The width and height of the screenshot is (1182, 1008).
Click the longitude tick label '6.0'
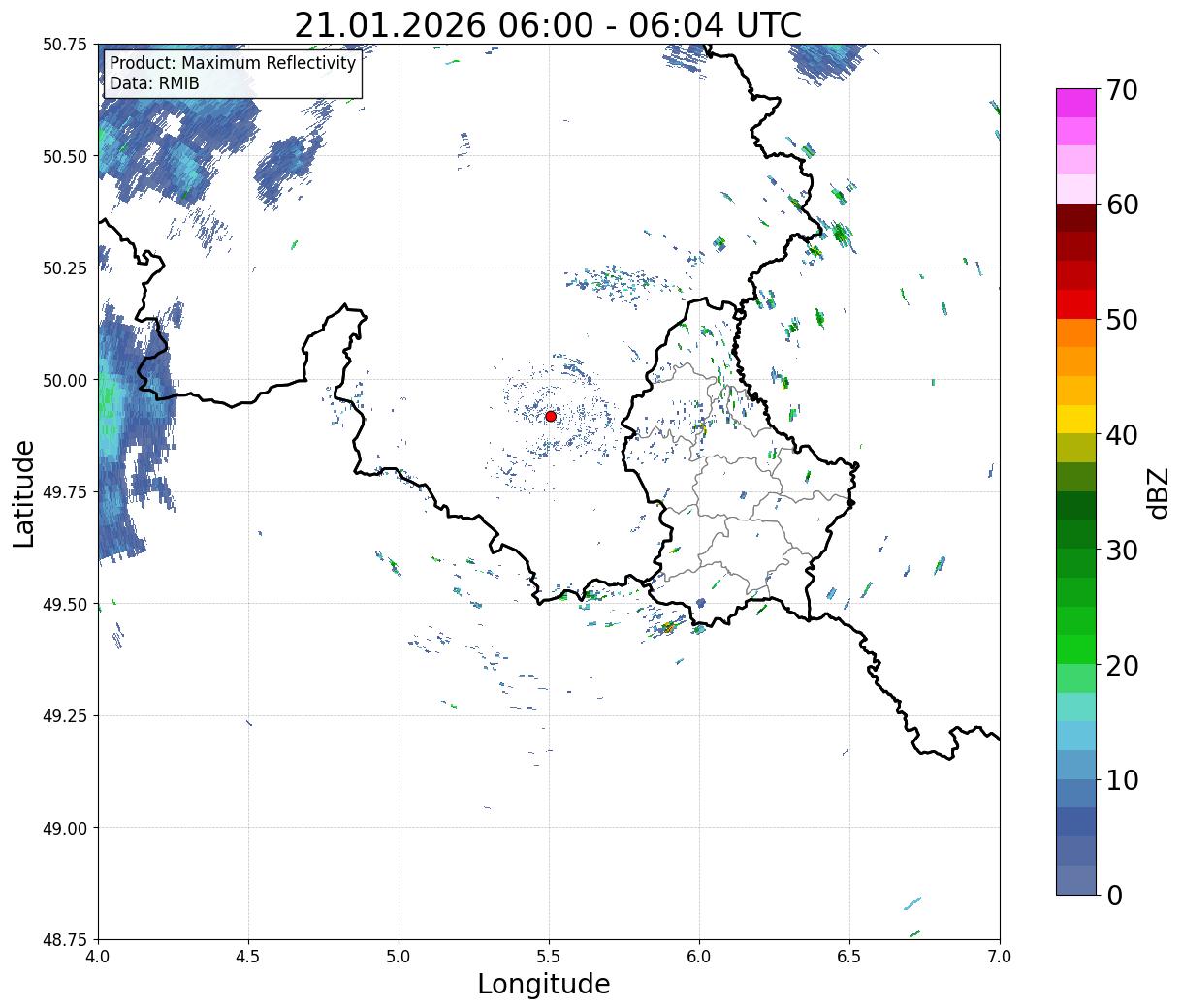(x=699, y=956)
